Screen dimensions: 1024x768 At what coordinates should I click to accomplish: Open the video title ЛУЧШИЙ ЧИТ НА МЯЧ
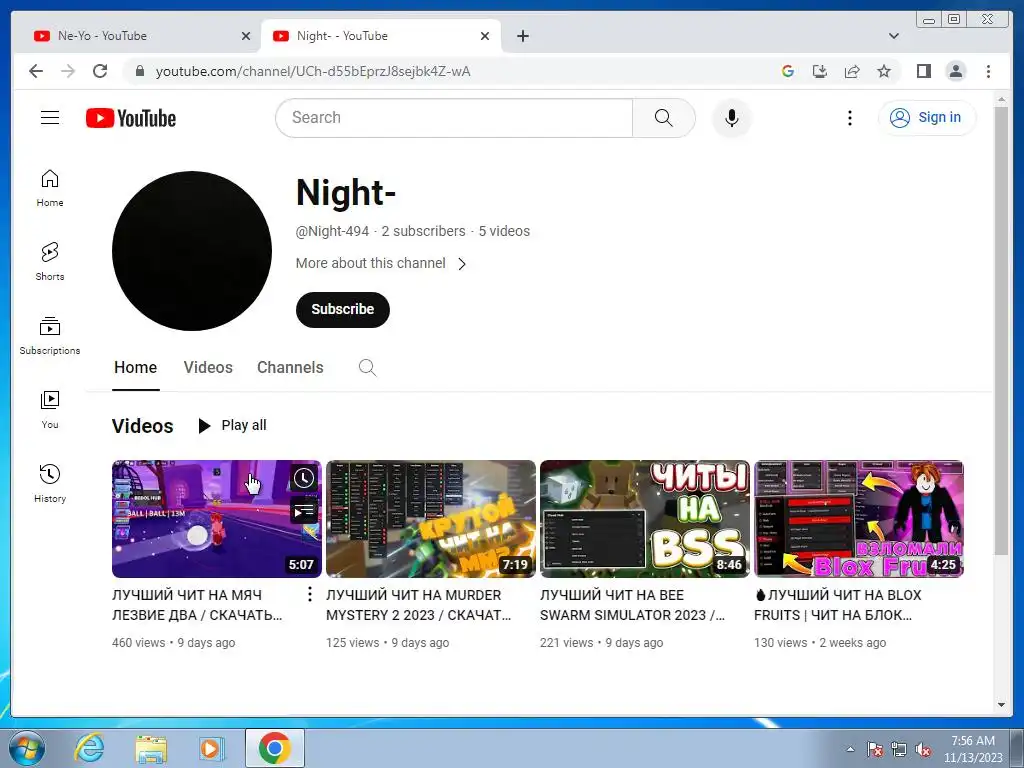click(x=197, y=605)
